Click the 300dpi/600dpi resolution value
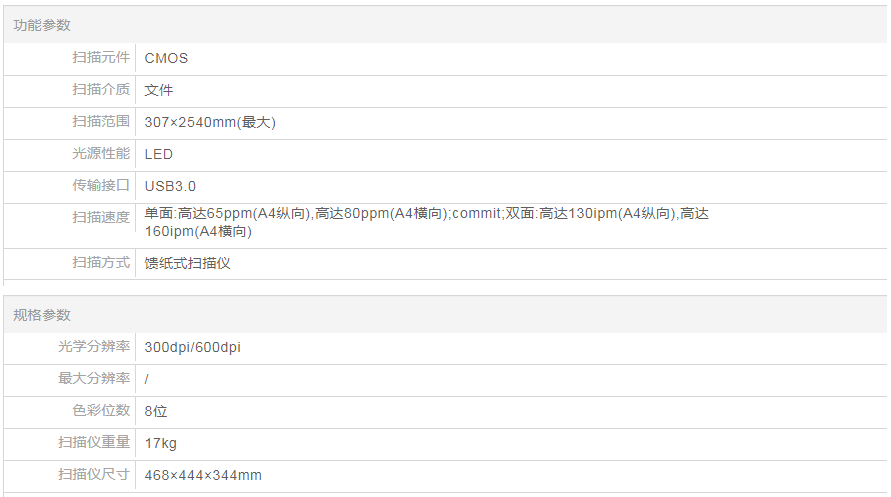This screenshot has width=891, height=497. pos(193,347)
